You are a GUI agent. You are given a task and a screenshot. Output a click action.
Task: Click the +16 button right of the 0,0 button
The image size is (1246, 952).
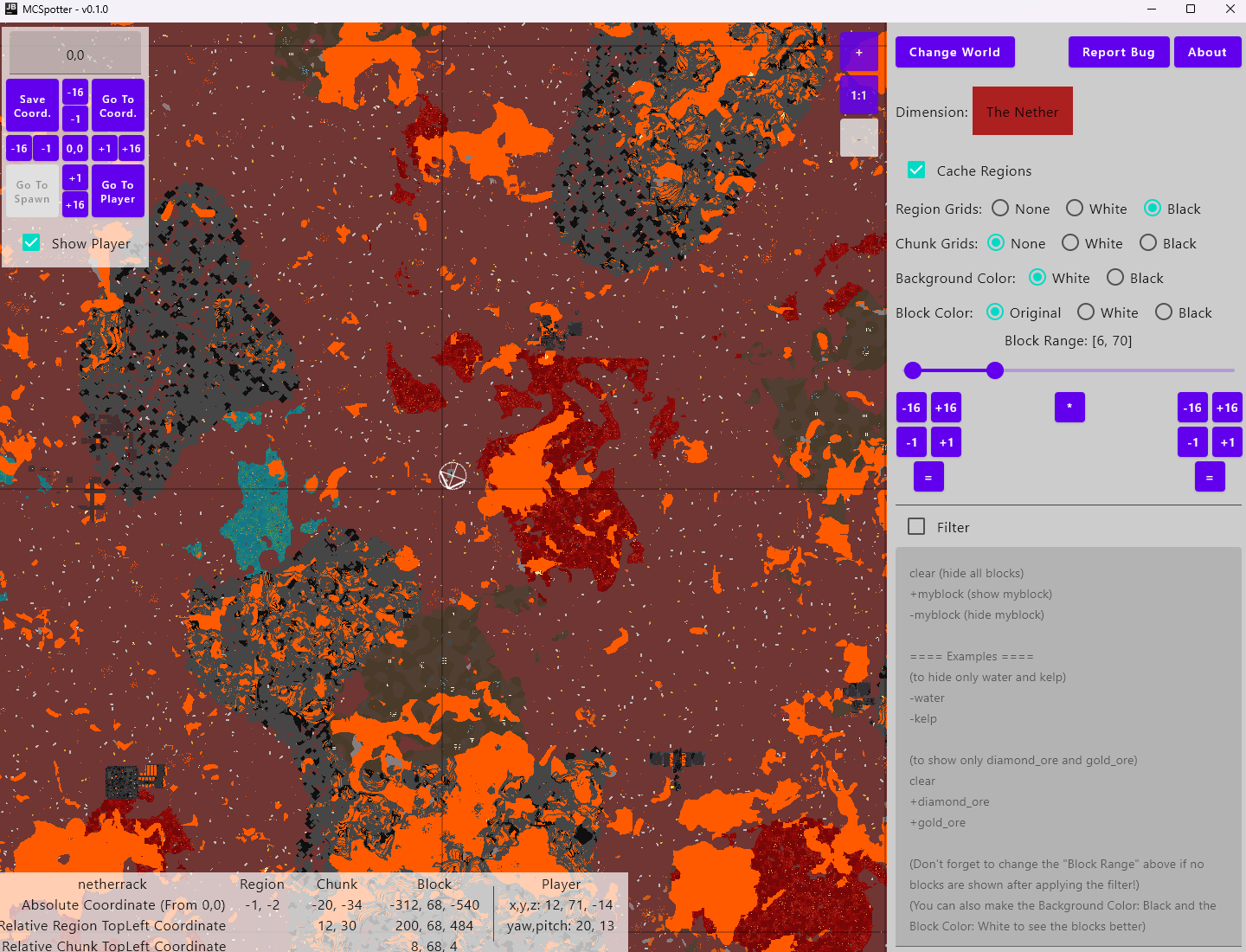(132, 149)
